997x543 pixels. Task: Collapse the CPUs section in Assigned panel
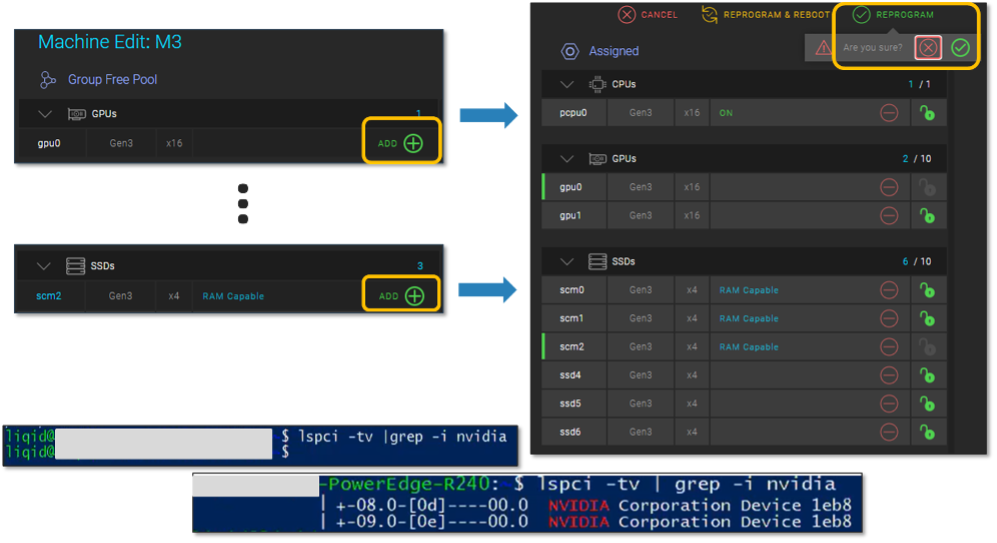[568, 85]
